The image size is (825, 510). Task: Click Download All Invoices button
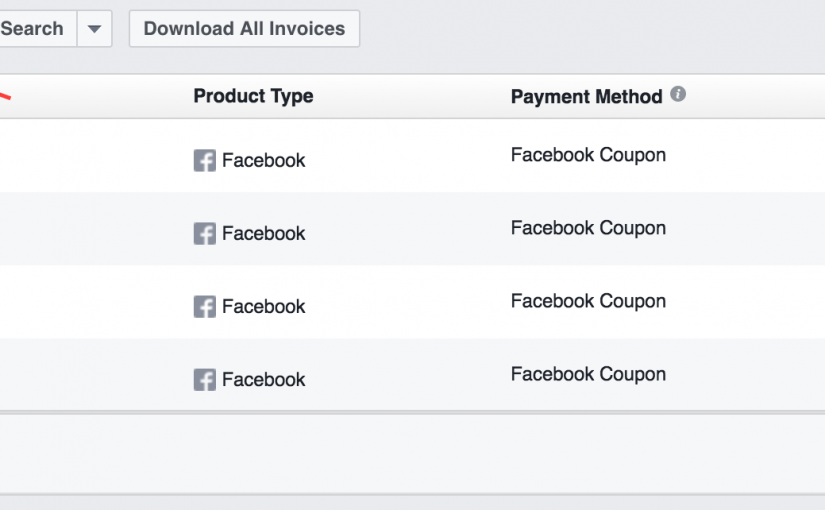click(245, 28)
